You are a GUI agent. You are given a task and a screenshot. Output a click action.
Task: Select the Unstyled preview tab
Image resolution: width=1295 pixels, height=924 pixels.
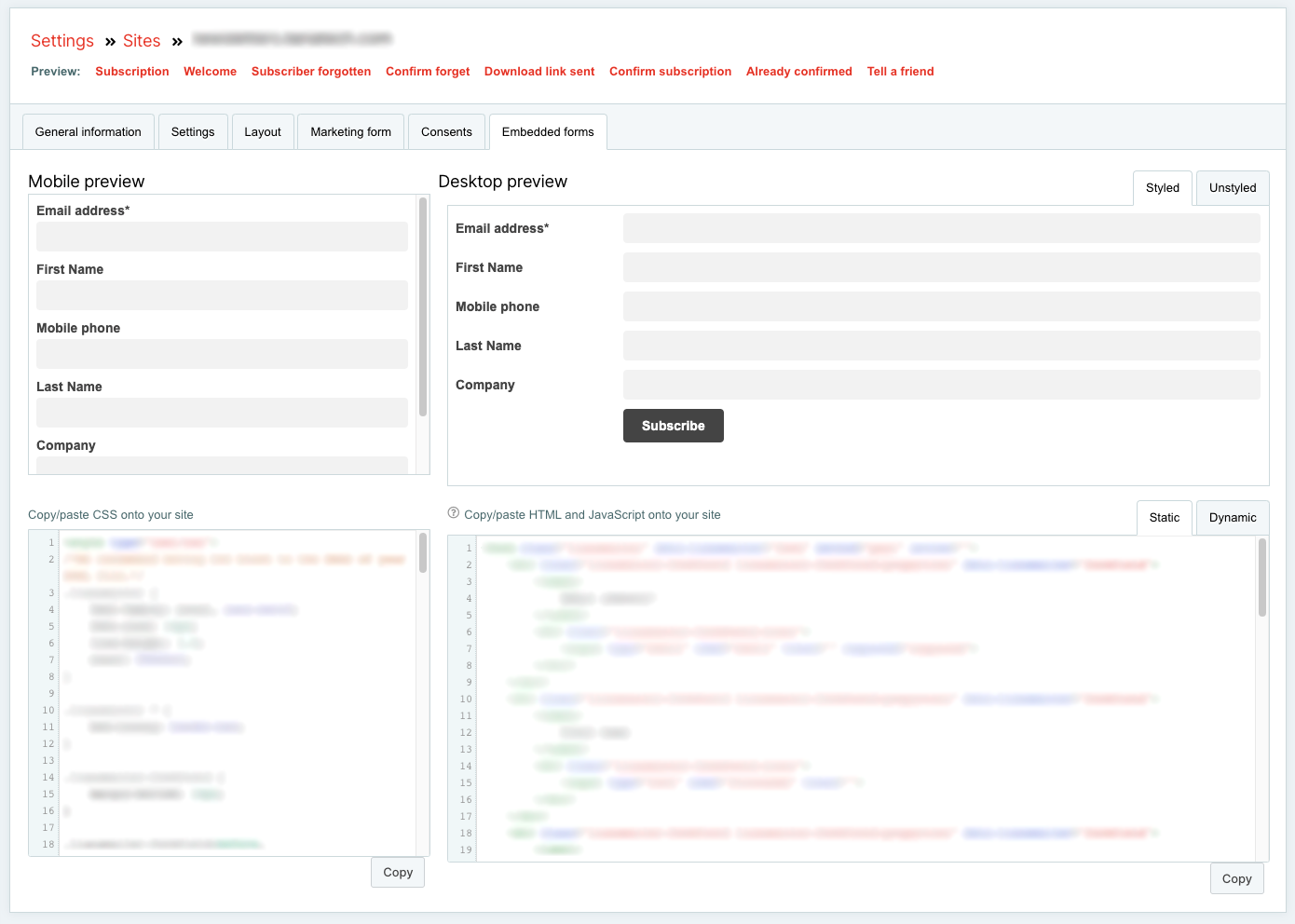[1233, 188]
